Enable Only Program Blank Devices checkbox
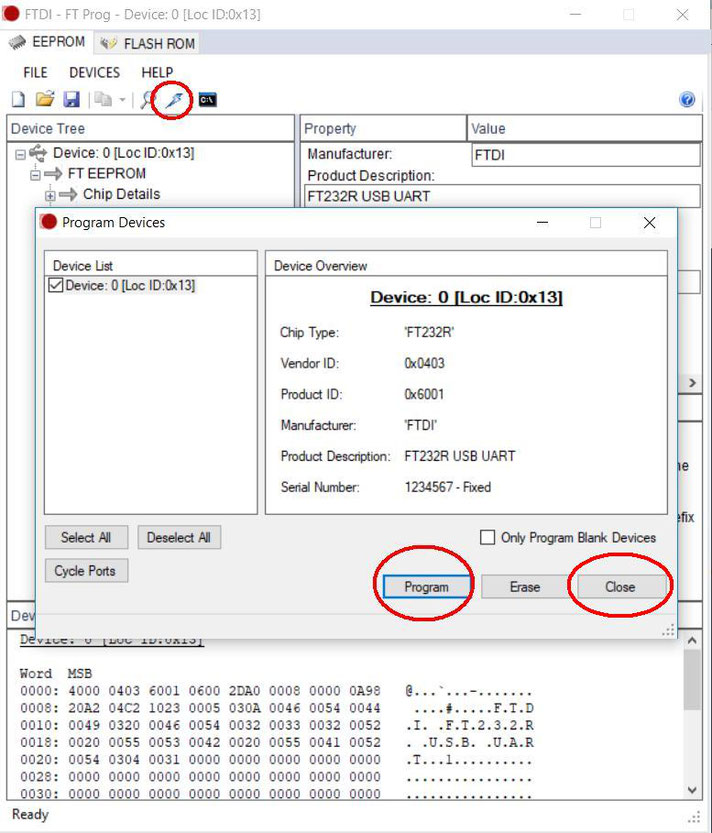 (x=487, y=537)
